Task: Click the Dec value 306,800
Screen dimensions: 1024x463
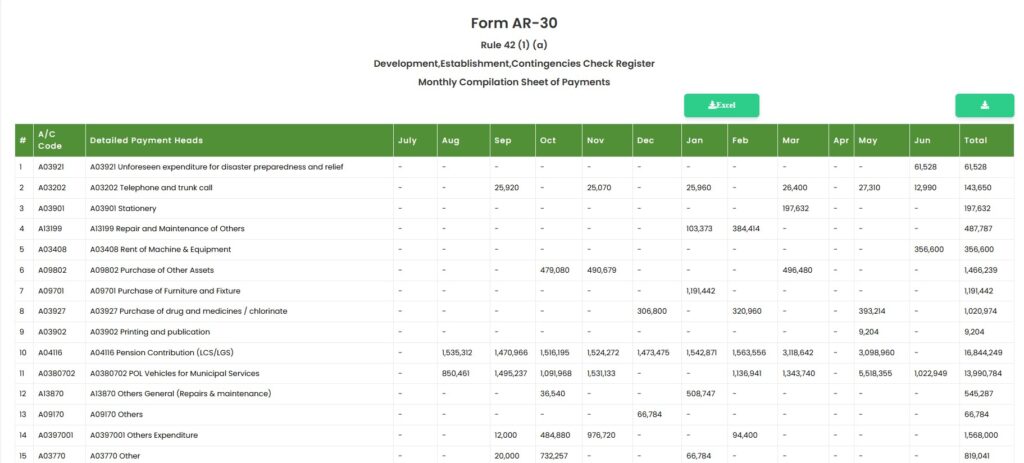Action: point(652,311)
